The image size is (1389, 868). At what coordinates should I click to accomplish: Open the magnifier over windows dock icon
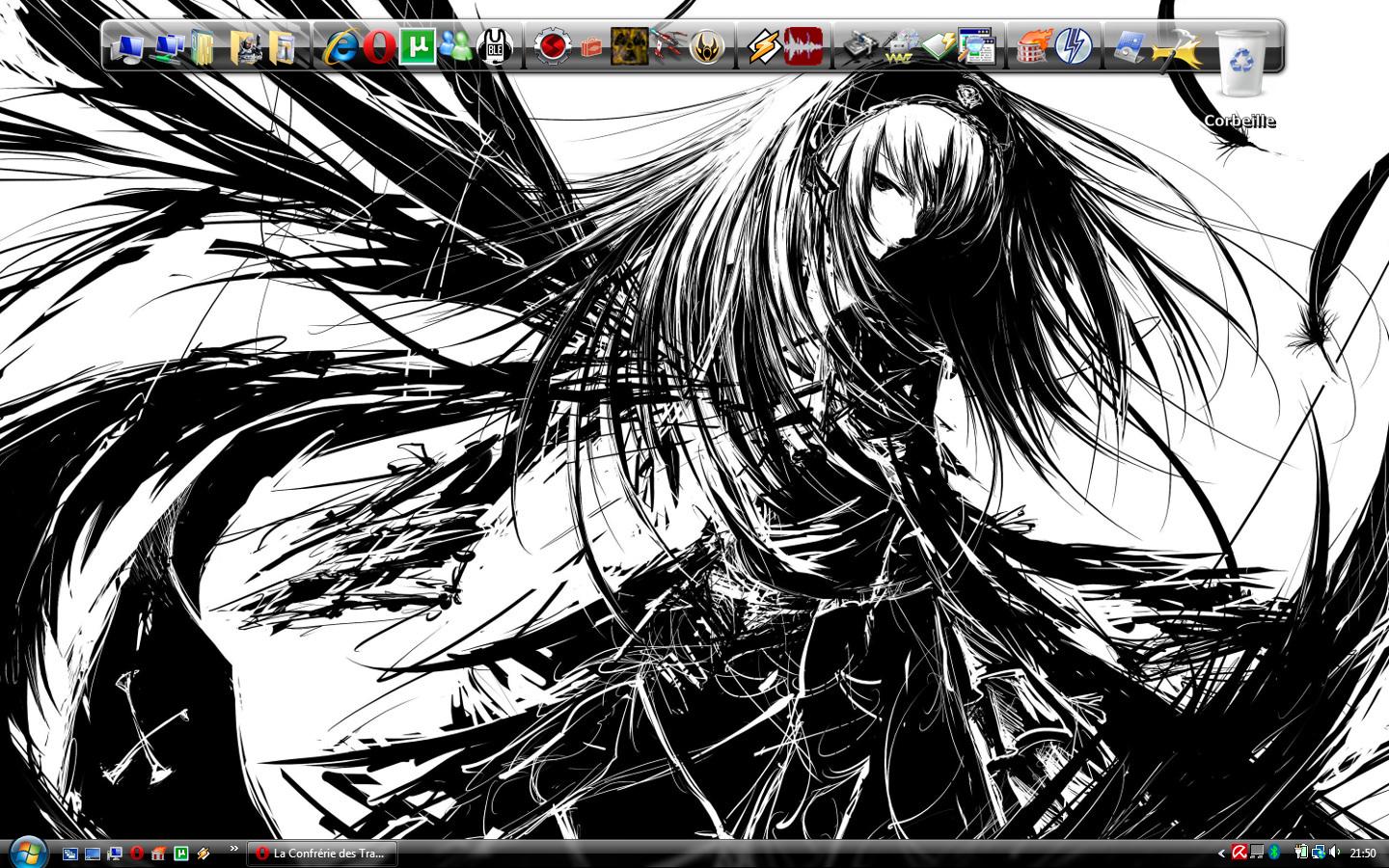(x=976, y=46)
